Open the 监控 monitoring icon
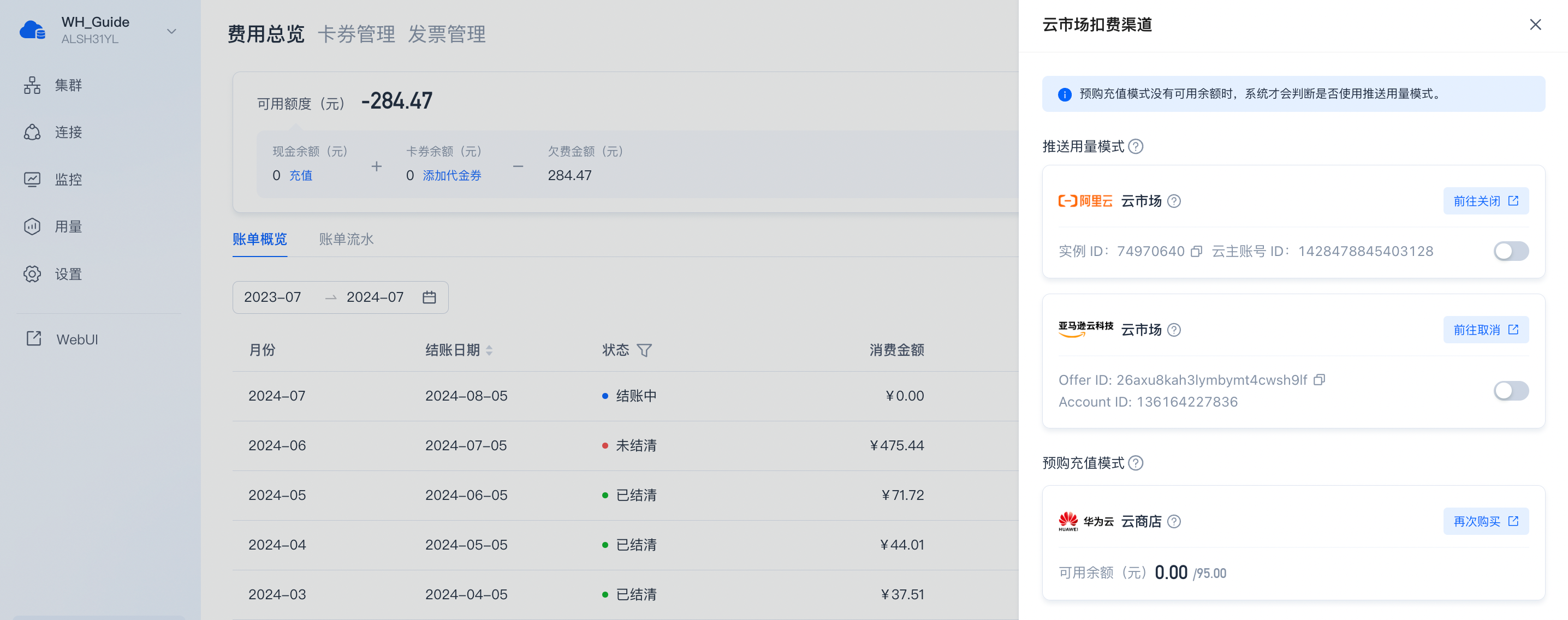This screenshot has height=620, width=1568. 32,180
